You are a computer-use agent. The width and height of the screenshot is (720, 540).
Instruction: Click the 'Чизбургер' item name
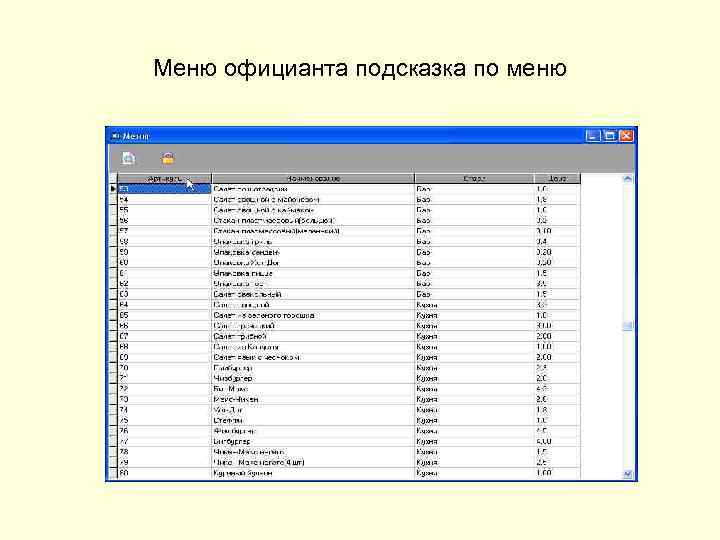click(x=233, y=378)
